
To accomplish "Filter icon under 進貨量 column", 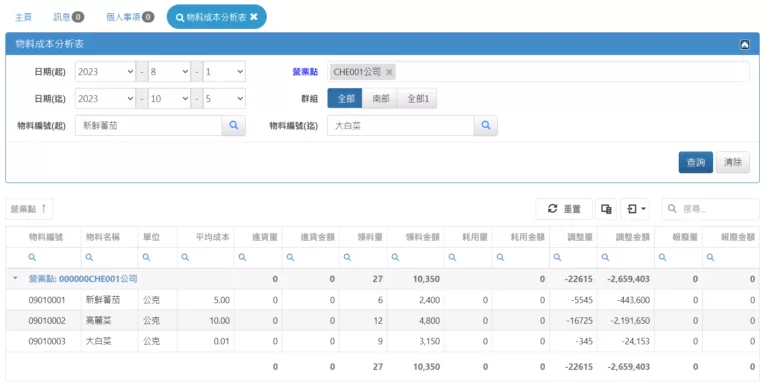I will (242, 257).
